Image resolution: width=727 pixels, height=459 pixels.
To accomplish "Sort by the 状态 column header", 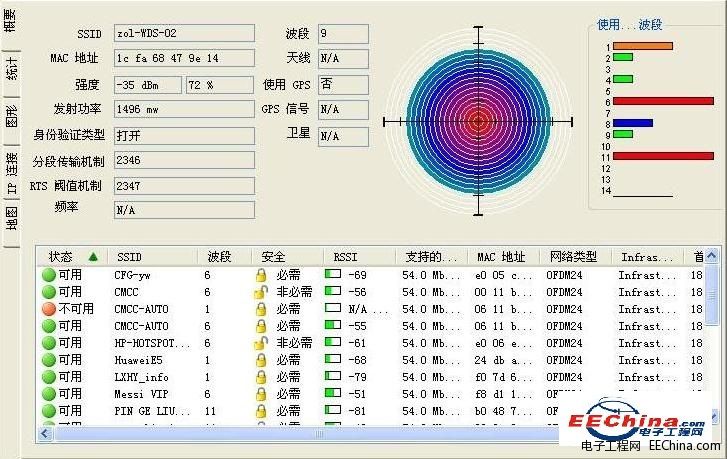I will tap(72, 256).
